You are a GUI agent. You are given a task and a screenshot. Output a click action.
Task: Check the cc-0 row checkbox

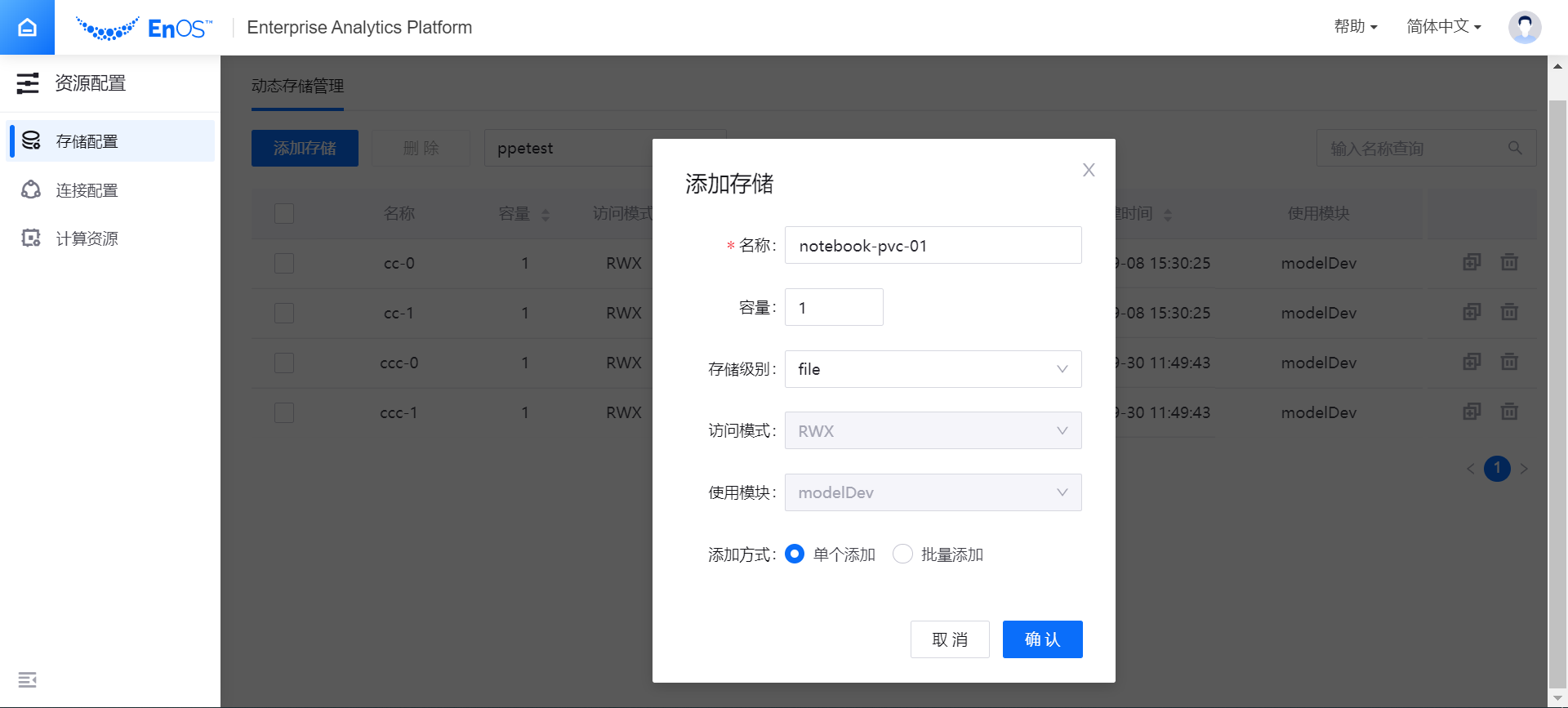(284, 263)
